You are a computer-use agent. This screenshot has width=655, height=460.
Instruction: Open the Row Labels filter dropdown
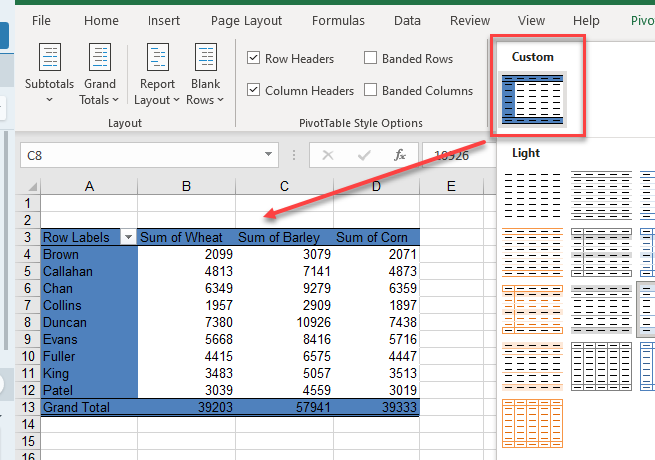127,237
